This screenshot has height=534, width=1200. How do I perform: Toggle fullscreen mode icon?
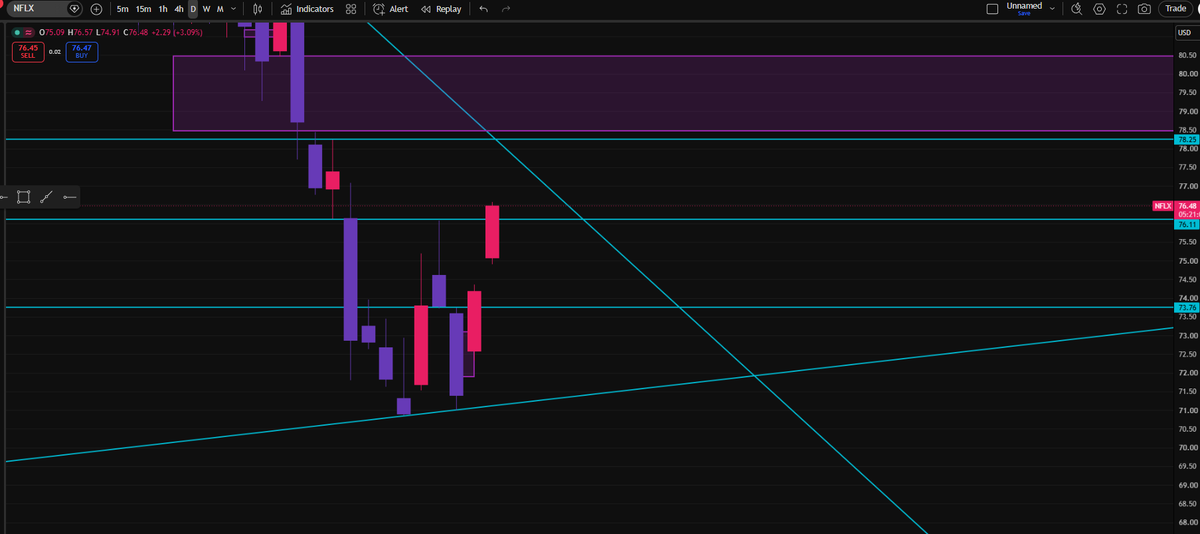click(1121, 9)
